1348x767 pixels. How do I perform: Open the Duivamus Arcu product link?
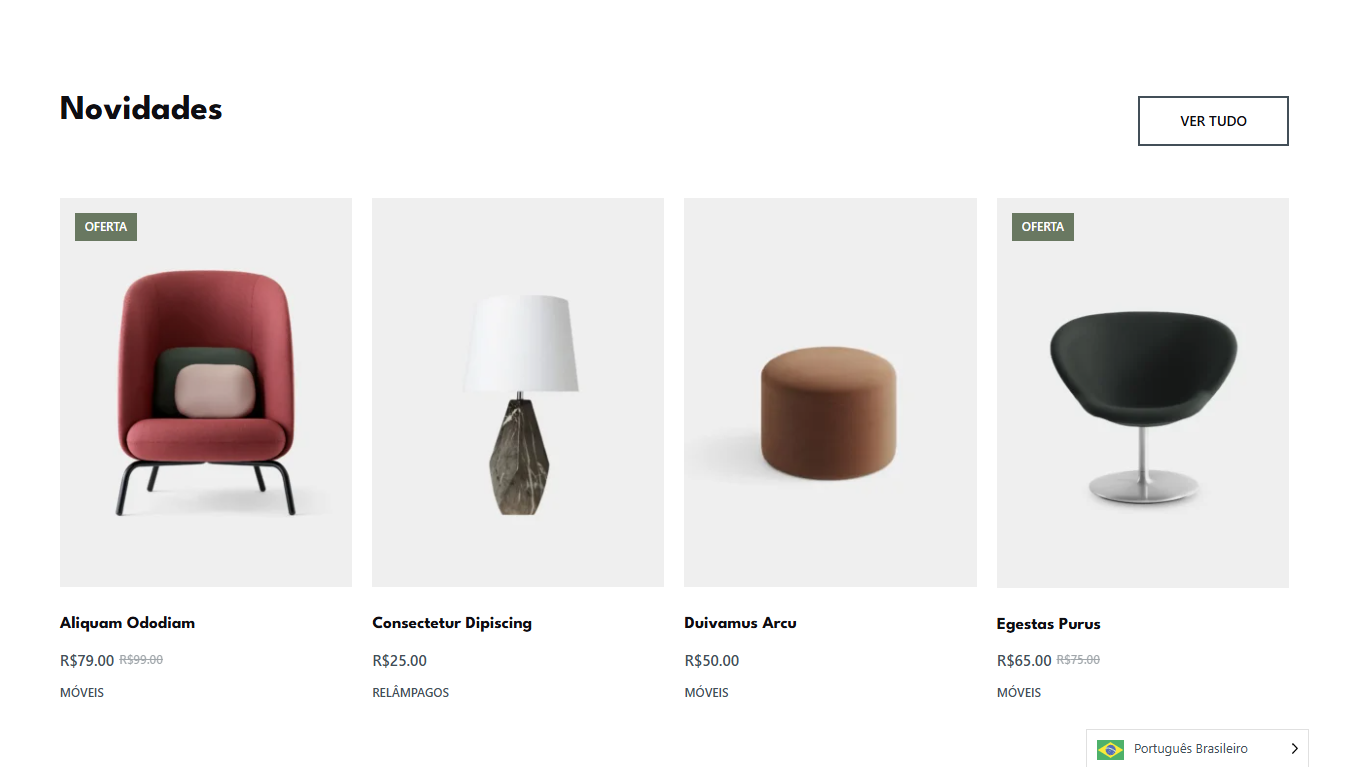(x=740, y=623)
